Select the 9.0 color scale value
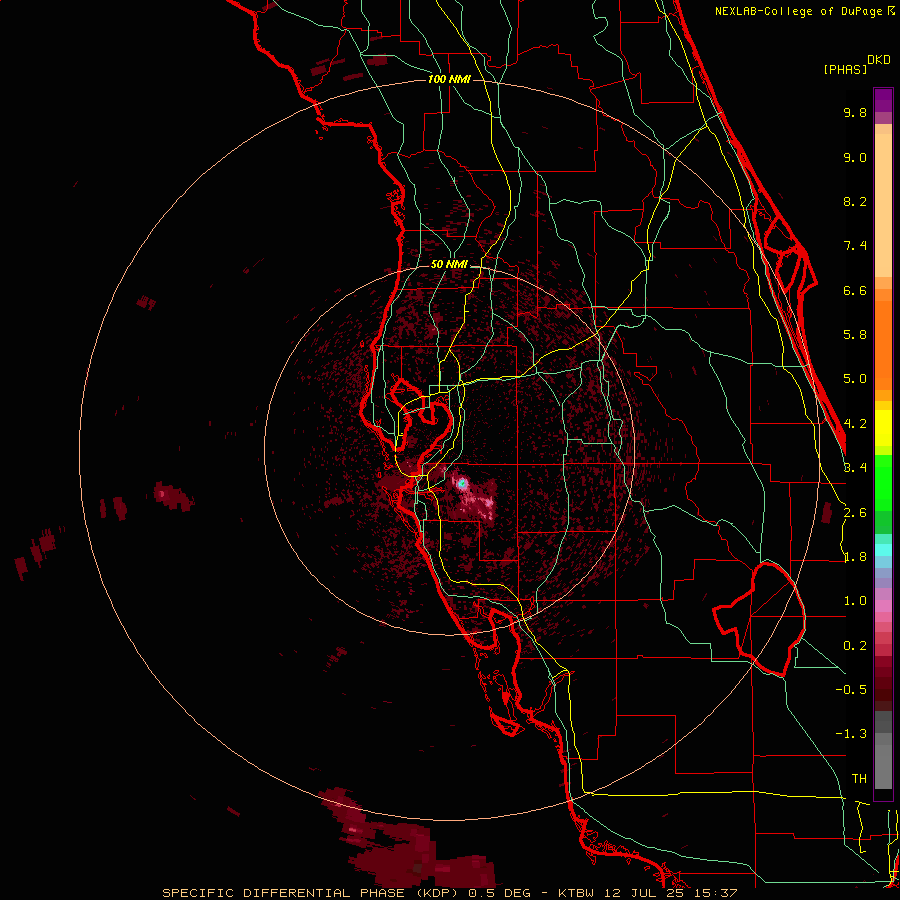This screenshot has width=900, height=900. point(855,157)
